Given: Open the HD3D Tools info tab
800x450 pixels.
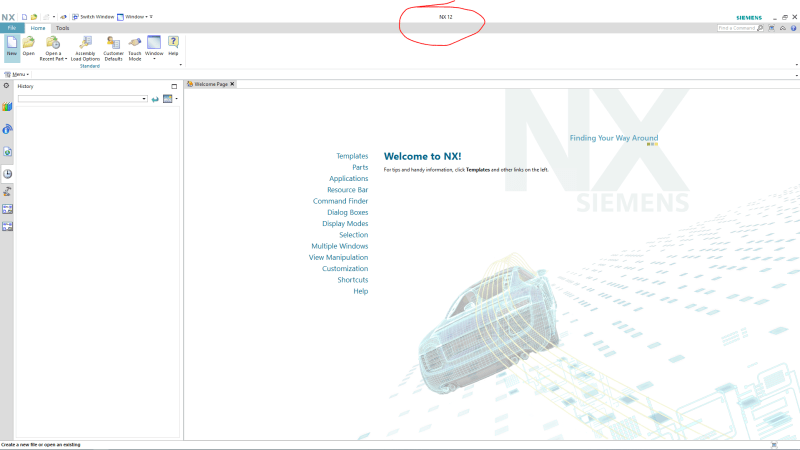Looking at the screenshot, I should 7,129.
